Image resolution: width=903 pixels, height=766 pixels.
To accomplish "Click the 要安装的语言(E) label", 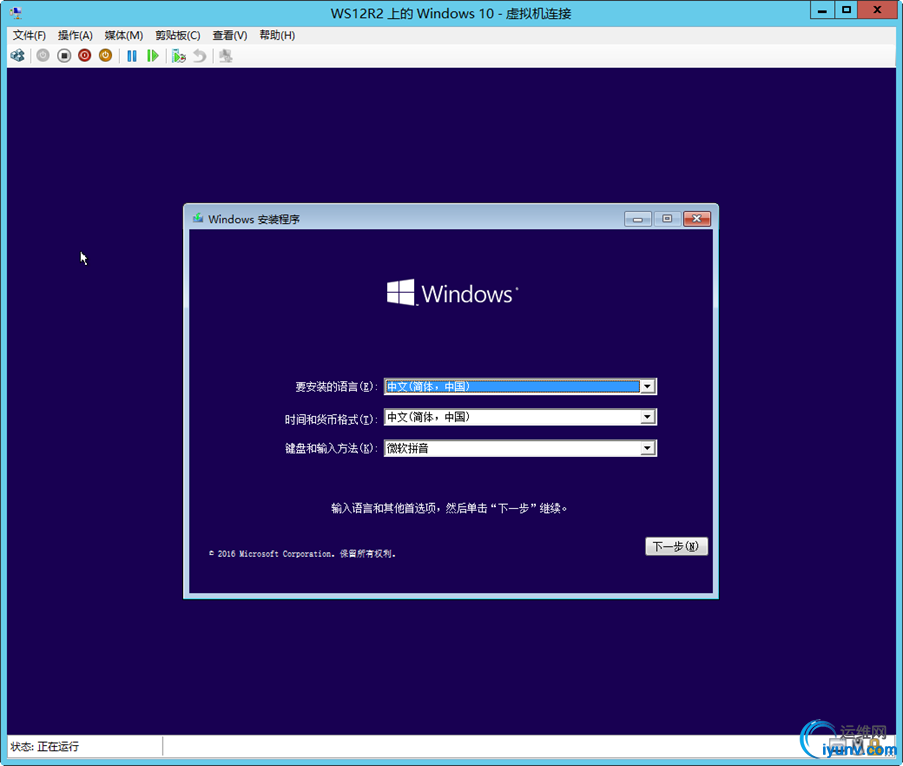I will [336, 386].
